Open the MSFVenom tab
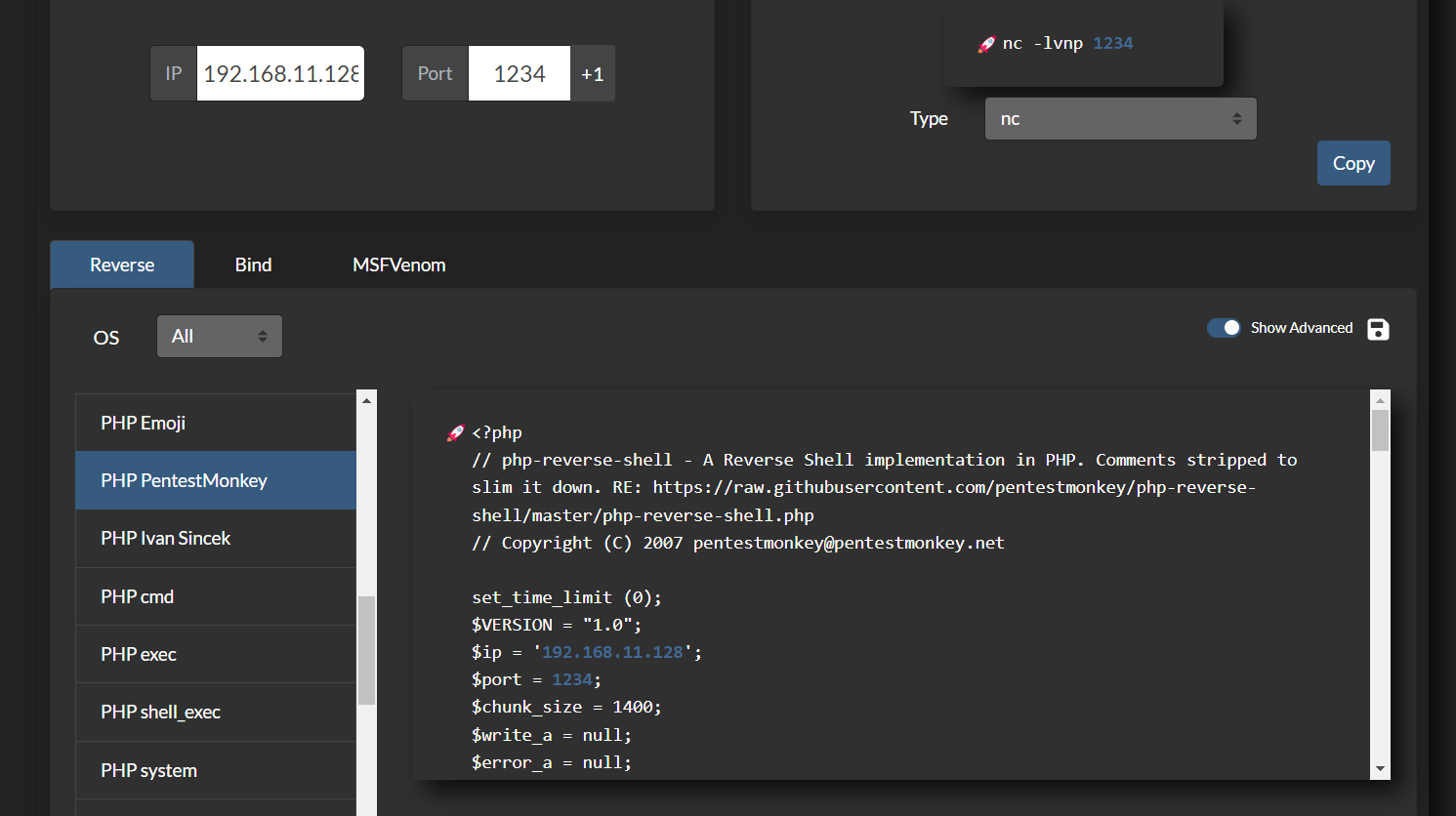This screenshot has height=816, width=1456. (399, 265)
